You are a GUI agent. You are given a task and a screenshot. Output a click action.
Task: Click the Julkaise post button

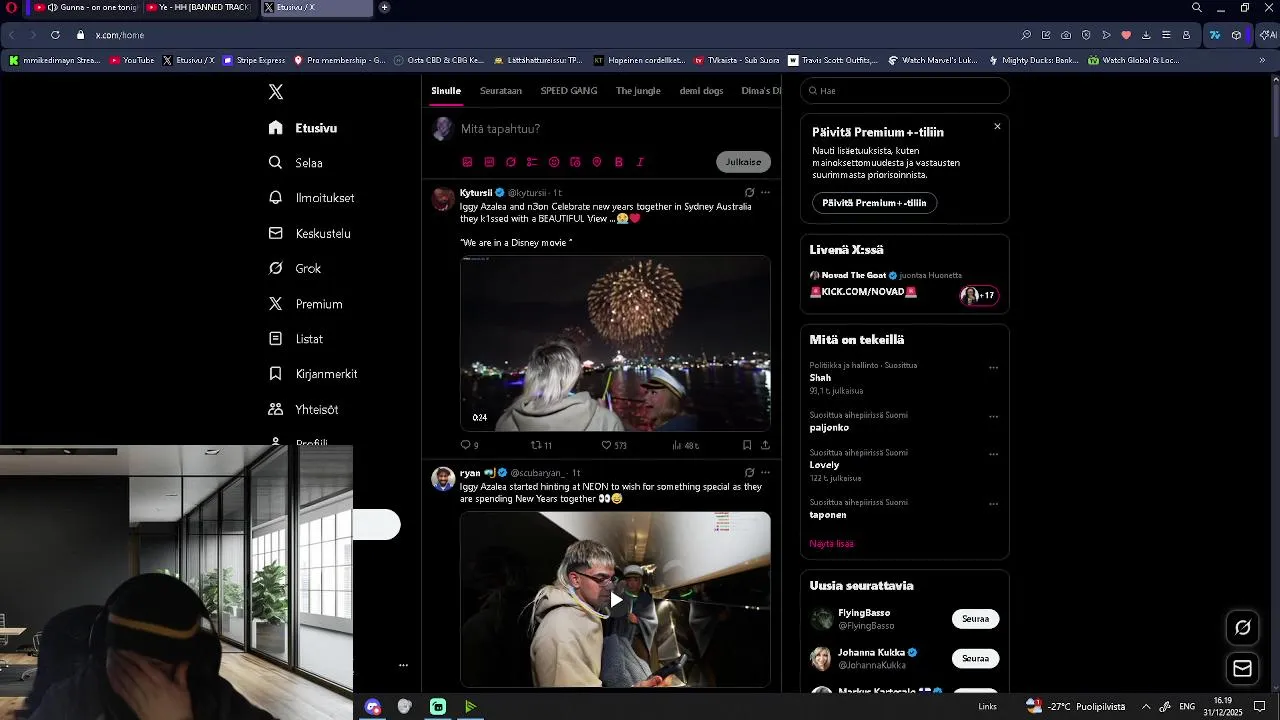(743, 162)
